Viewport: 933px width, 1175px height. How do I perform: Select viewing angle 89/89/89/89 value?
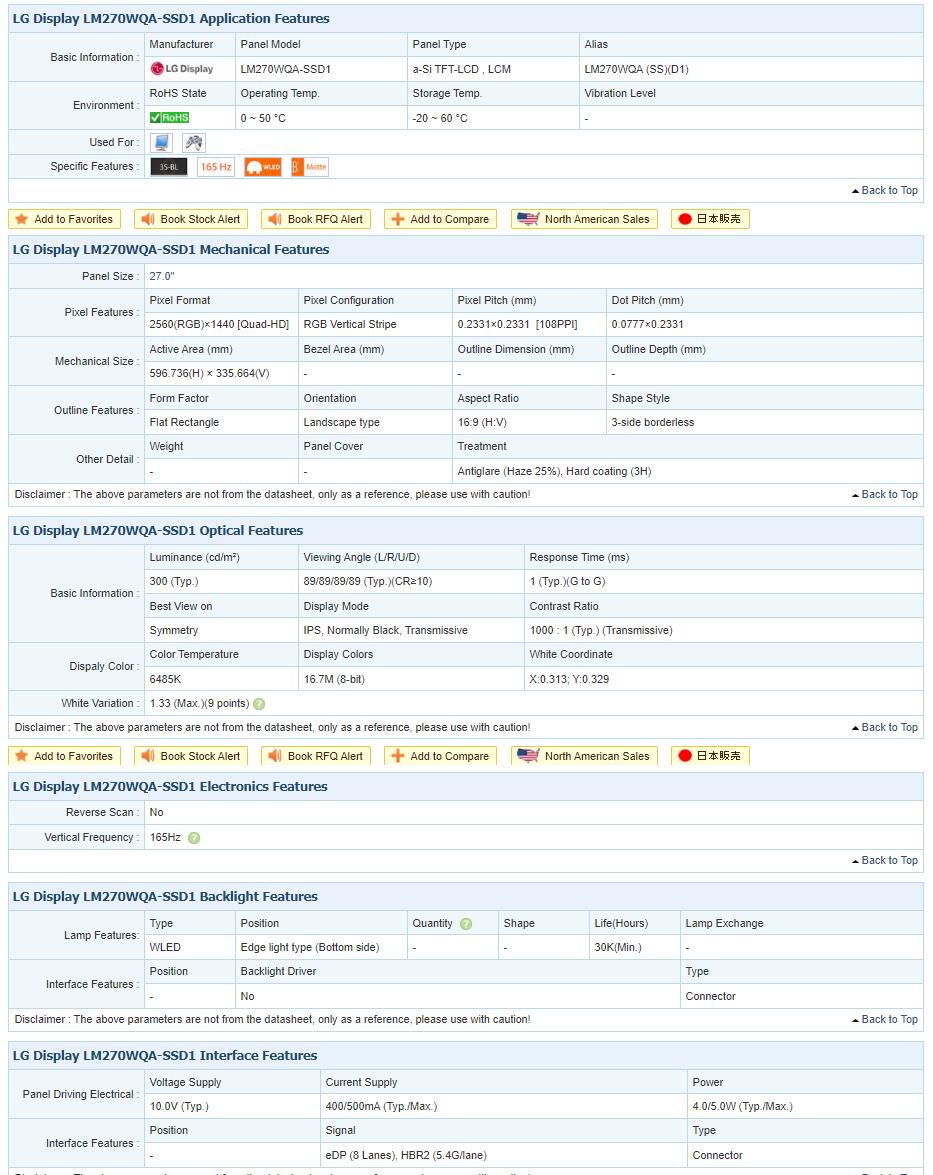point(368,582)
